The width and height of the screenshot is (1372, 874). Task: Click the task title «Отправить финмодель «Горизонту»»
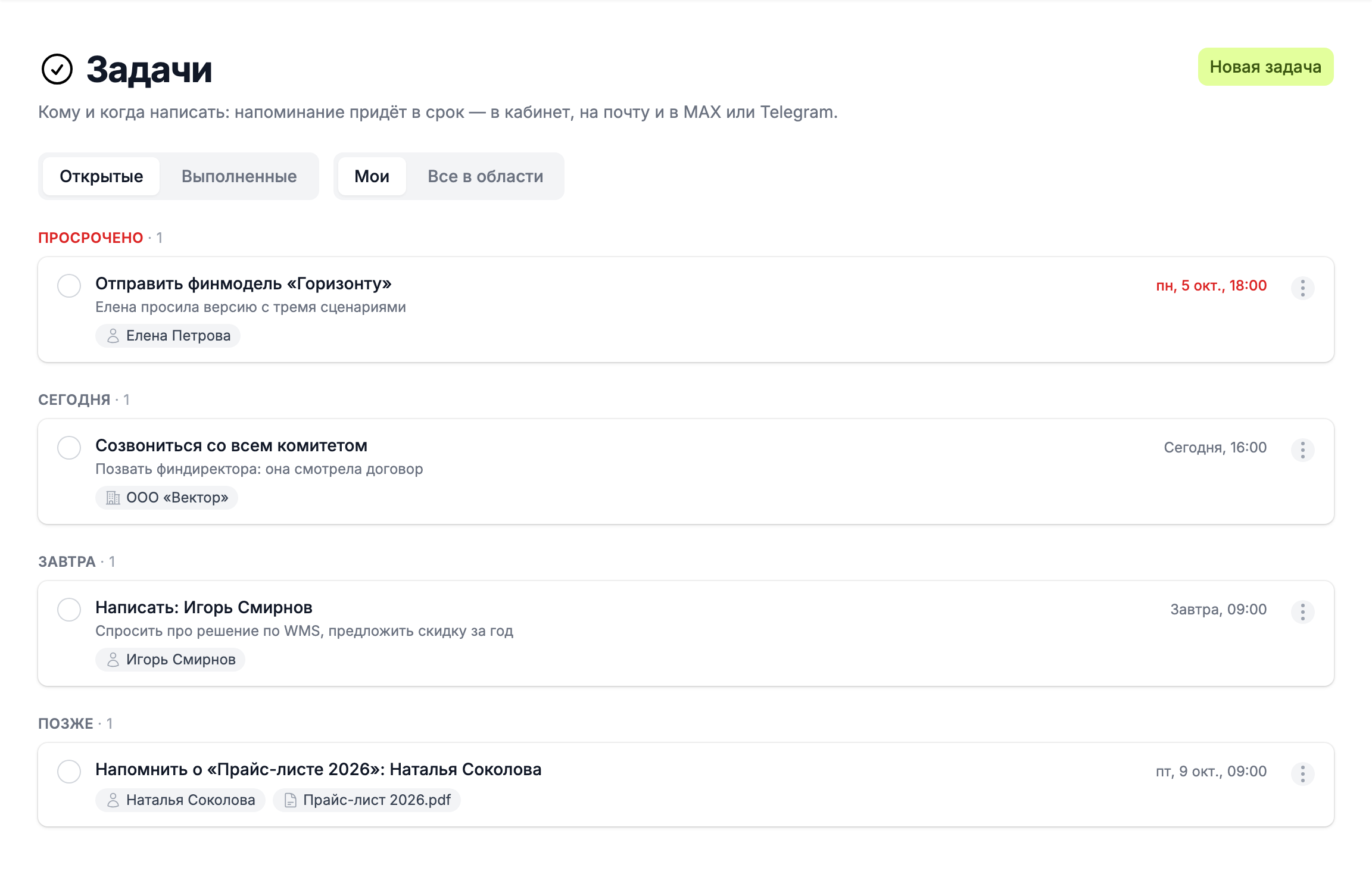[x=244, y=283]
